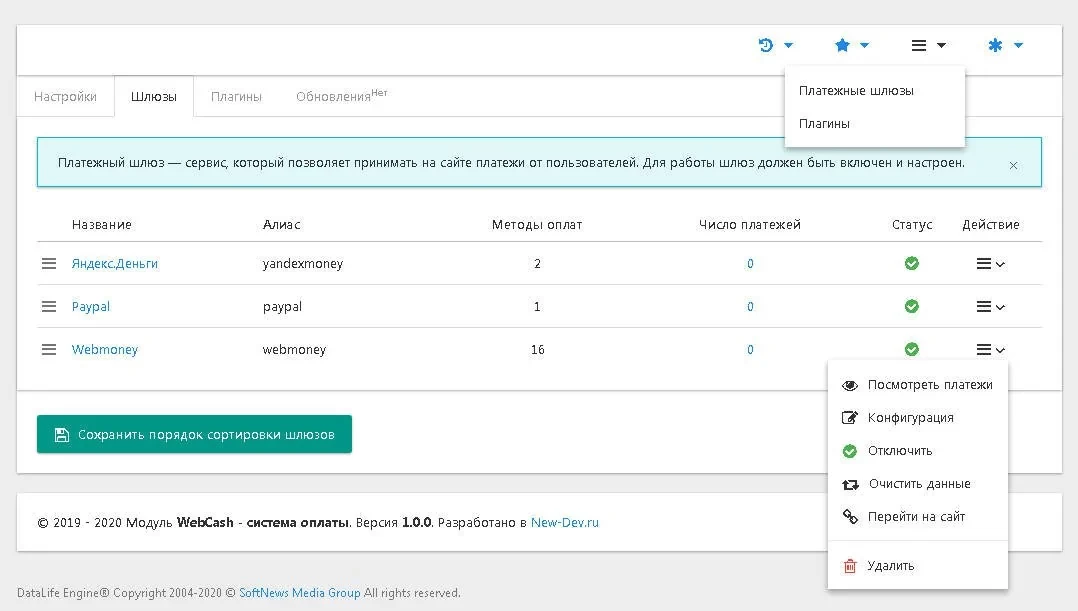Toggle green status check for Paypal
The height and width of the screenshot is (611, 1078).
tap(912, 306)
